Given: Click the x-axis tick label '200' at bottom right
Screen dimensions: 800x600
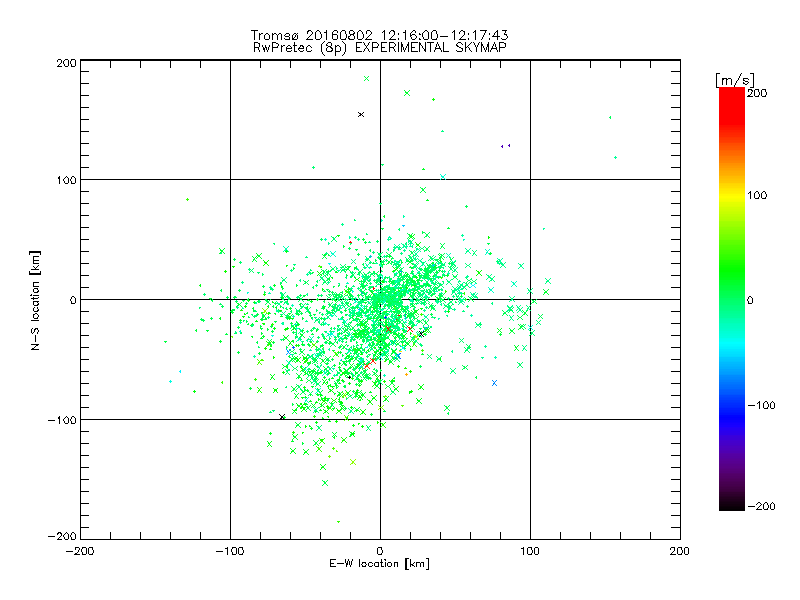Looking at the screenshot, I should pyautogui.click(x=680, y=551).
